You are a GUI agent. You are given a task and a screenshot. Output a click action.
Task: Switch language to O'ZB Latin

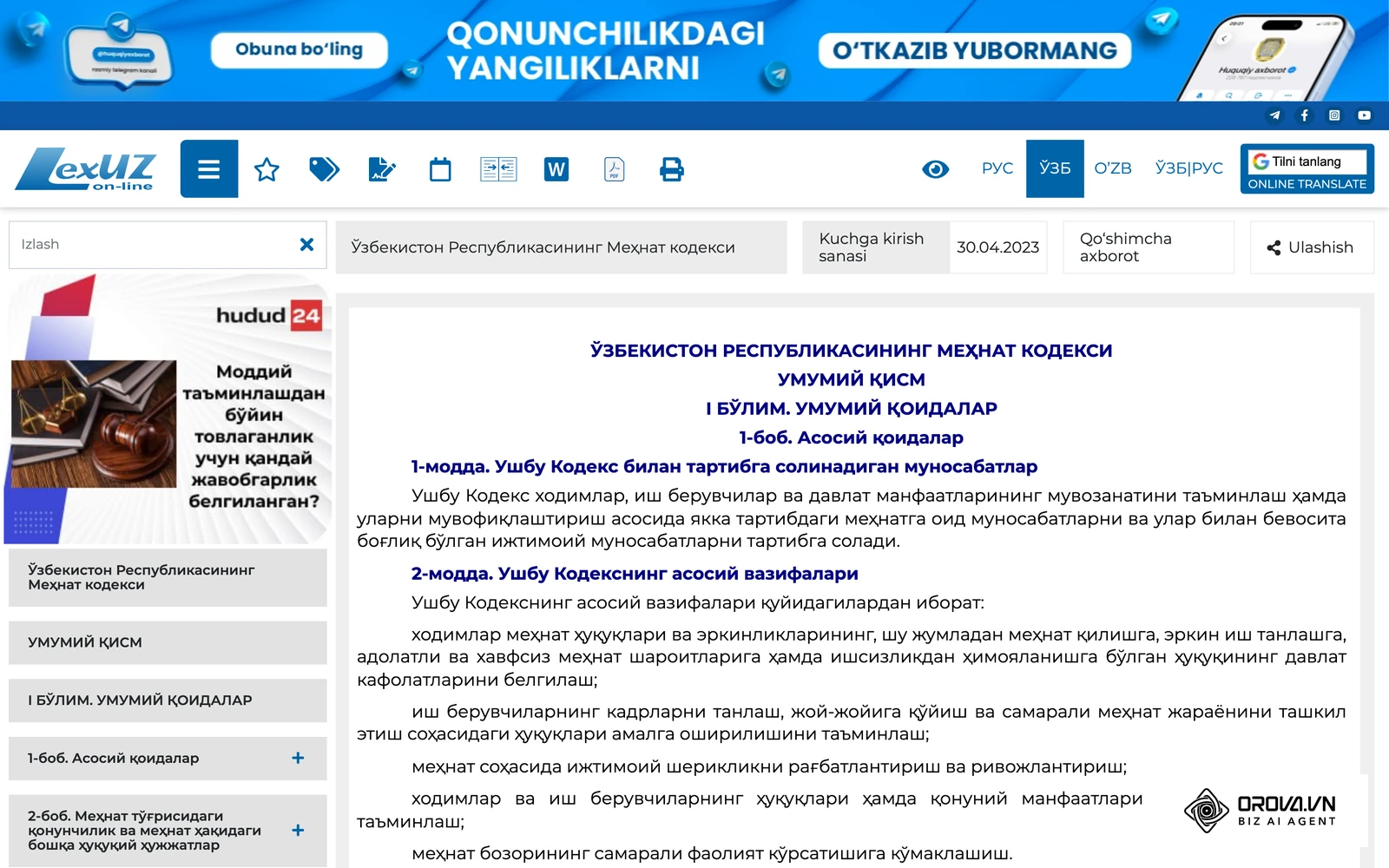[x=1113, y=168]
